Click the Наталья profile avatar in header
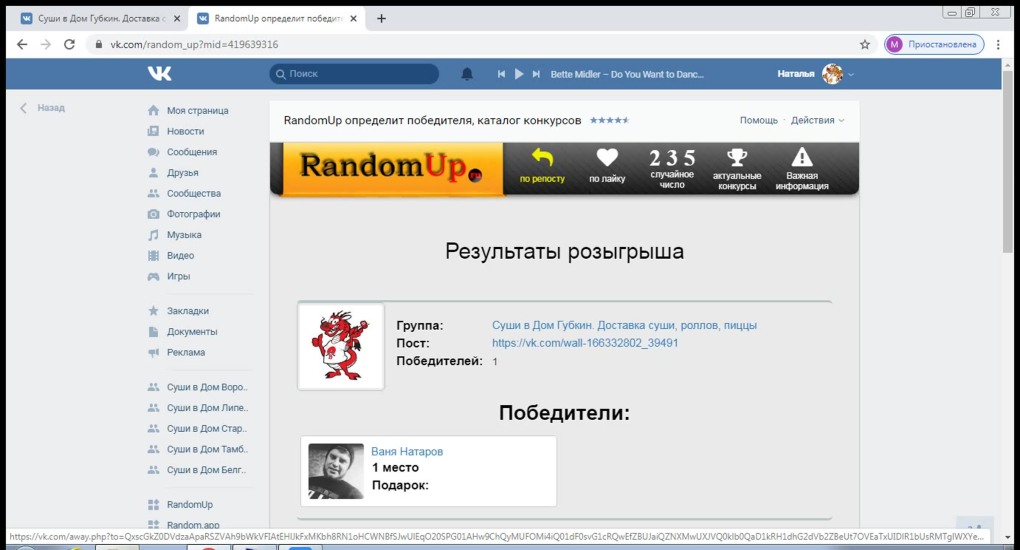The width and height of the screenshot is (1020, 550). 832,74
